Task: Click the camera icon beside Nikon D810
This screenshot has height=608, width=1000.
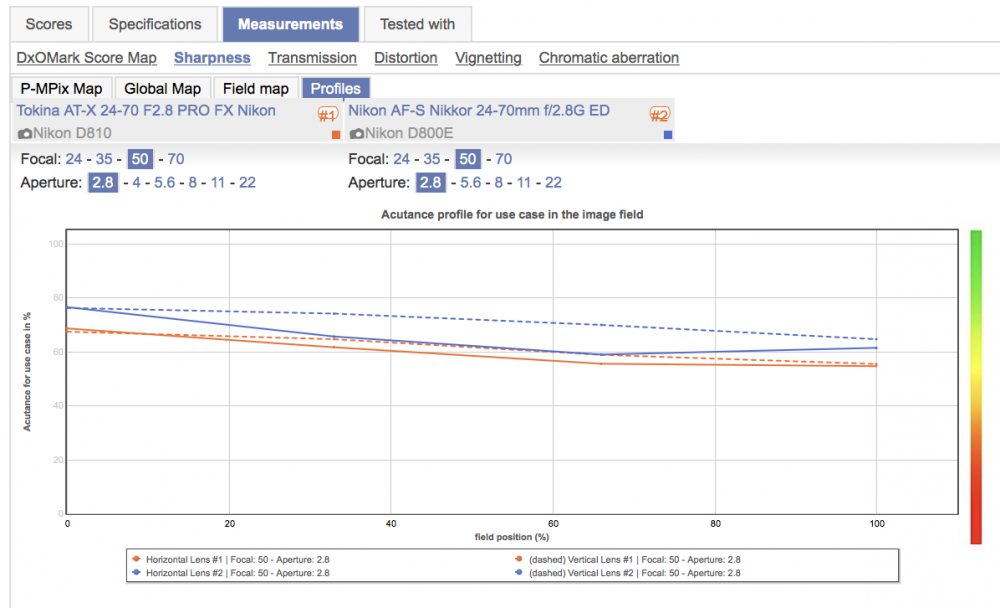Action: pyautogui.click(x=25, y=133)
